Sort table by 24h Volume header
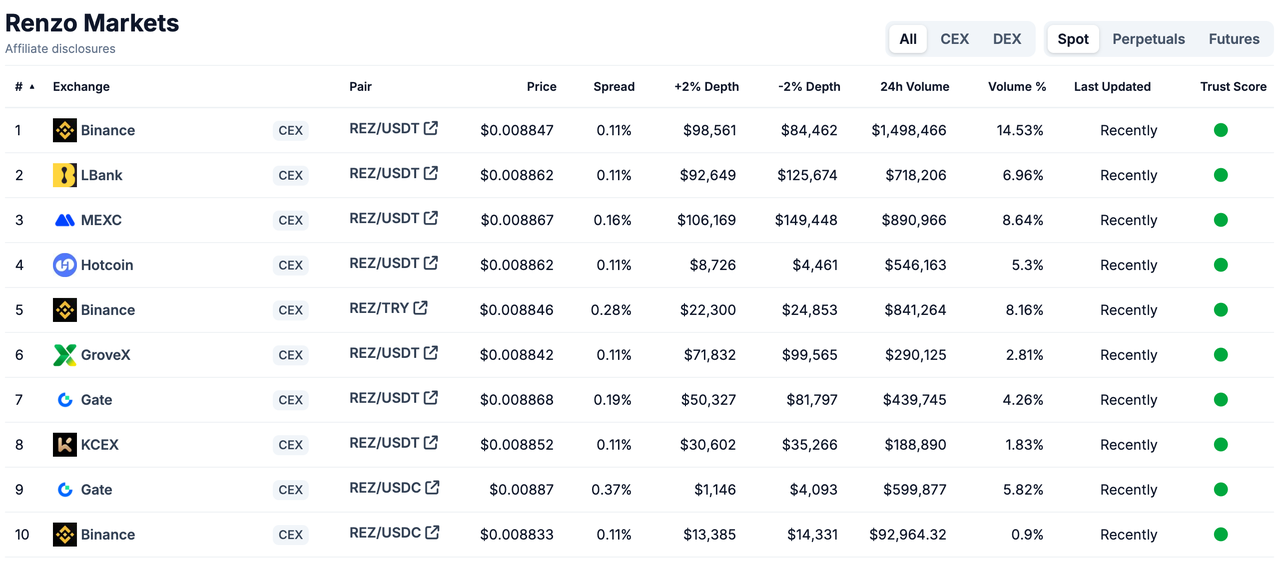 (914, 87)
